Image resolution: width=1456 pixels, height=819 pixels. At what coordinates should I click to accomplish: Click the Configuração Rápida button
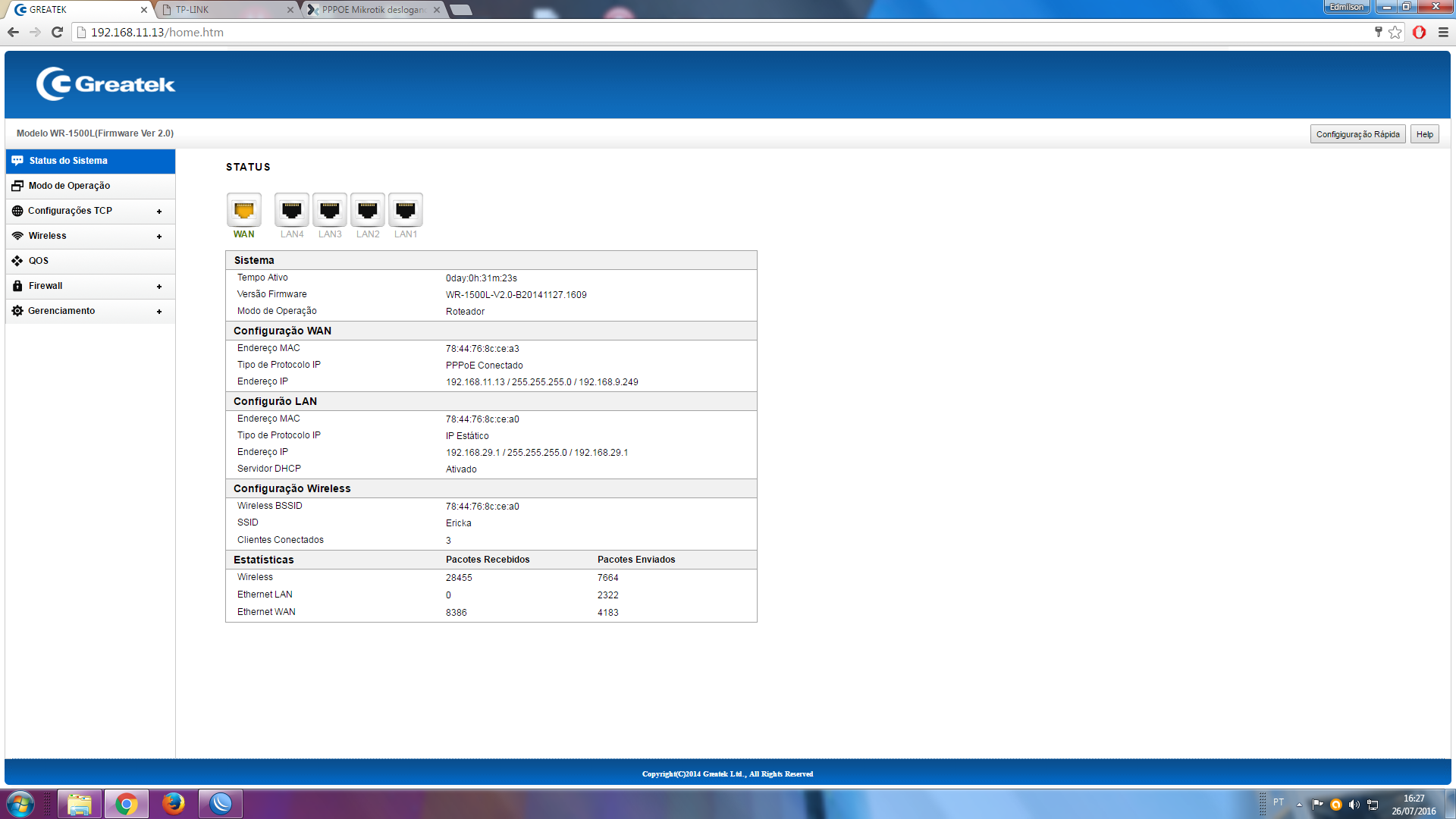1357,134
